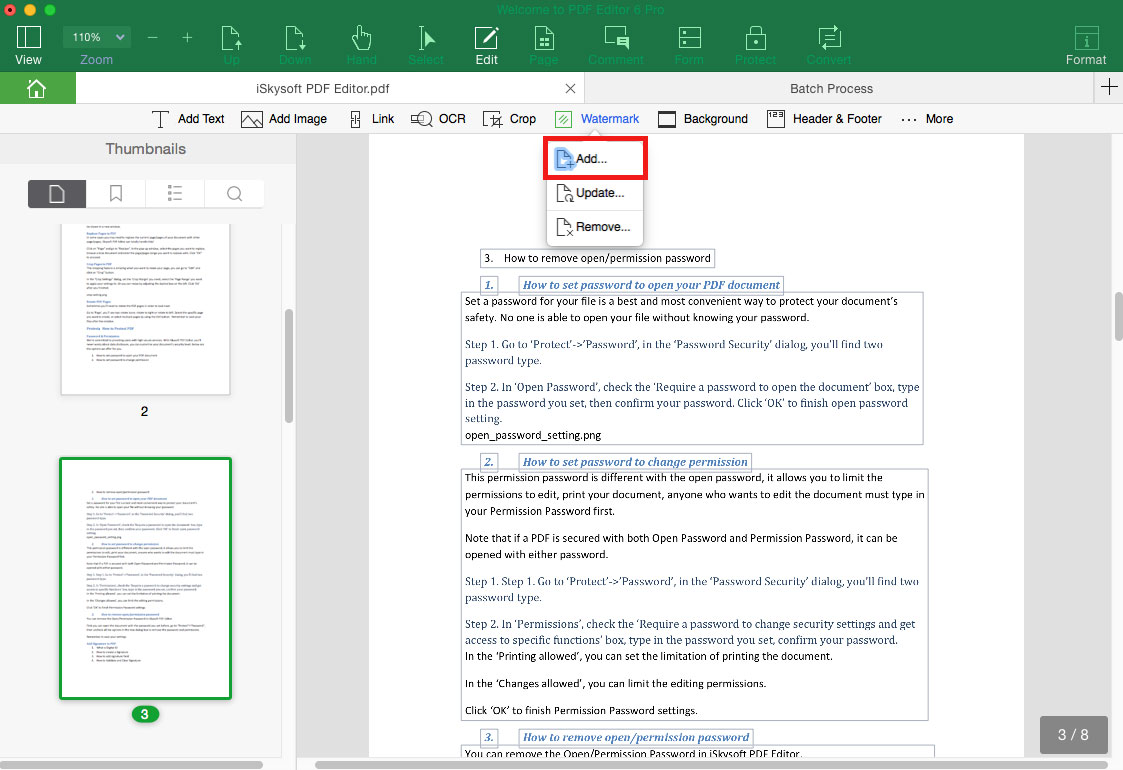Image resolution: width=1123 pixels, height=770 pixels.
Task: Open the Comment tools
Action: [x=616, y=45]
